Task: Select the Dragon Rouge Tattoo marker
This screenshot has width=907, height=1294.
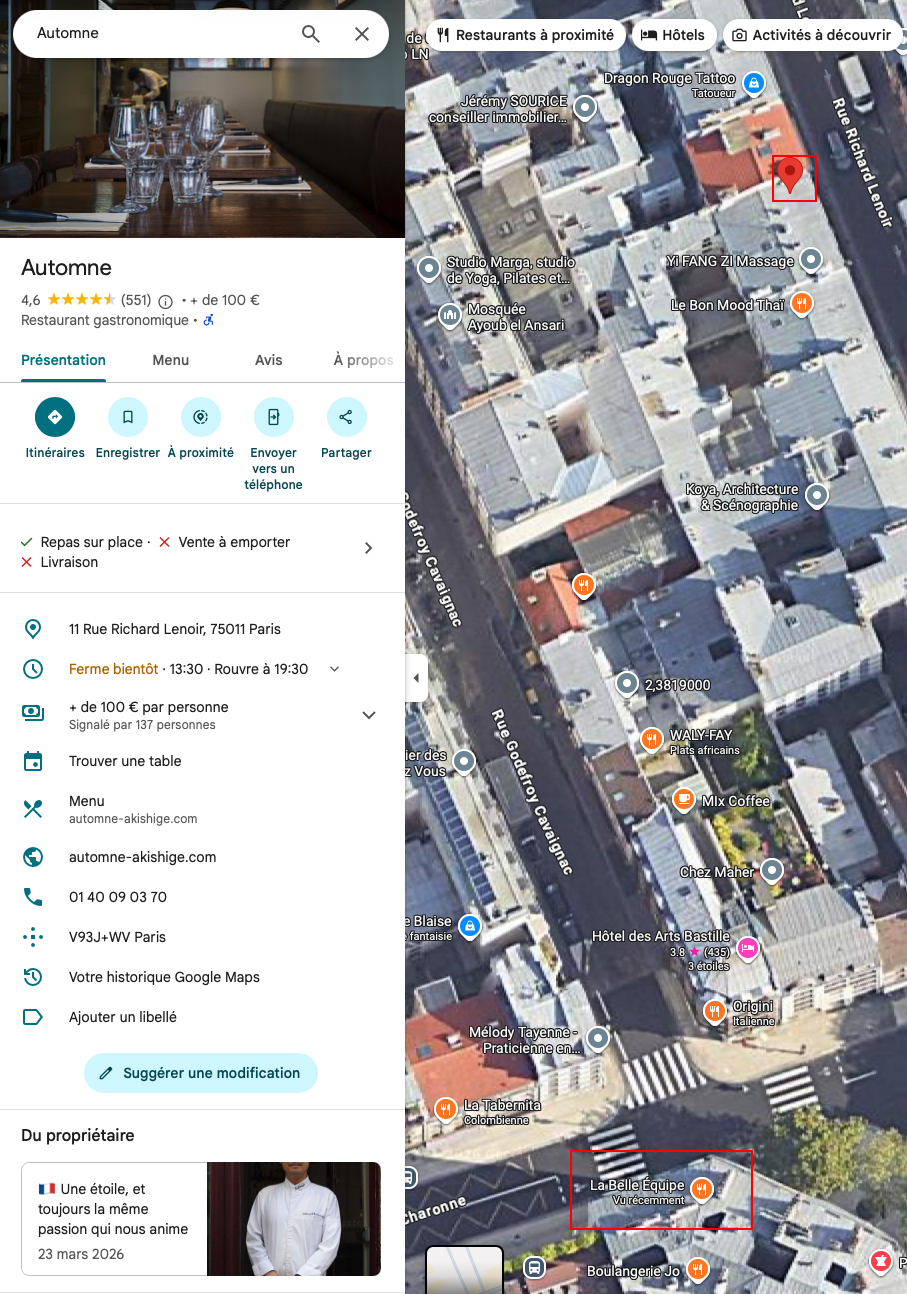Action: tap(755, 82)
